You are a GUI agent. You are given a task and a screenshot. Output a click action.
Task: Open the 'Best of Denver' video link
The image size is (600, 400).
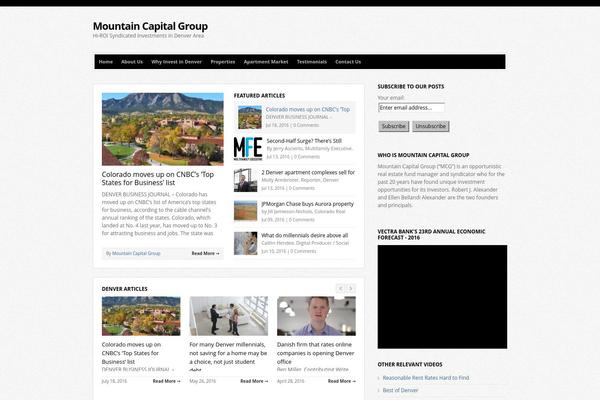(400, 390)
